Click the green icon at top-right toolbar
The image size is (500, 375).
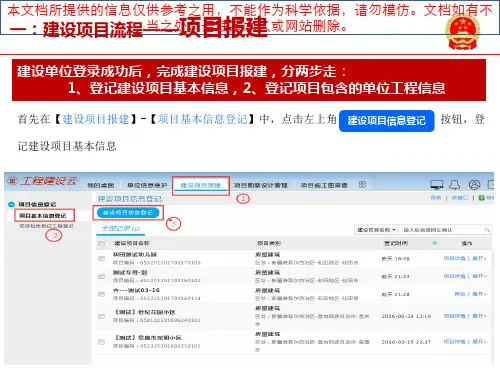(x=481, y=198)
